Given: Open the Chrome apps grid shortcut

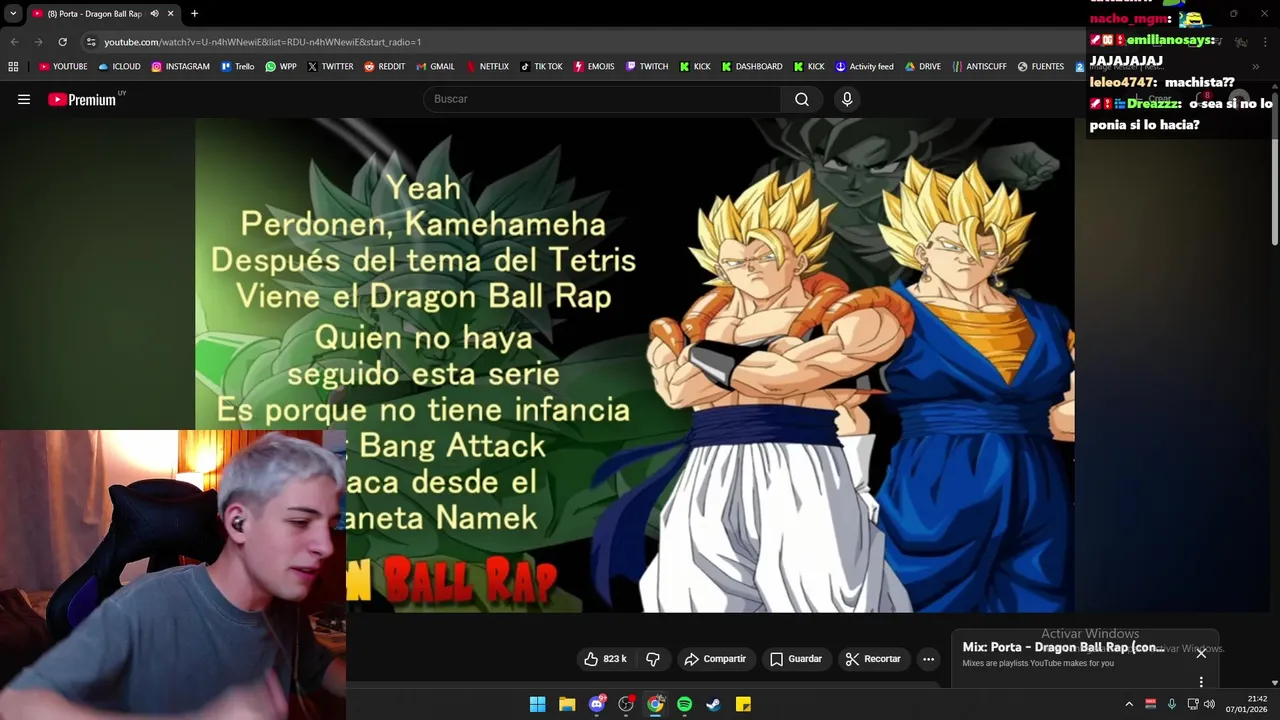Looking at the screenshot, I should [x=13, y=67].
